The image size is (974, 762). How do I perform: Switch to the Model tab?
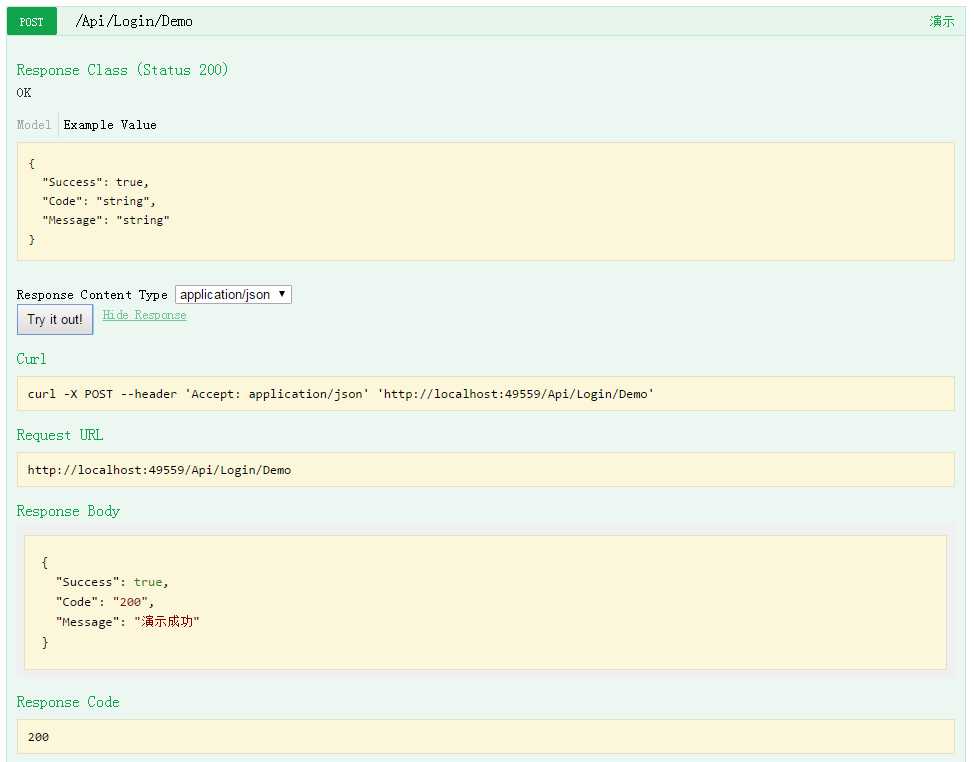(x=34, y=125)
